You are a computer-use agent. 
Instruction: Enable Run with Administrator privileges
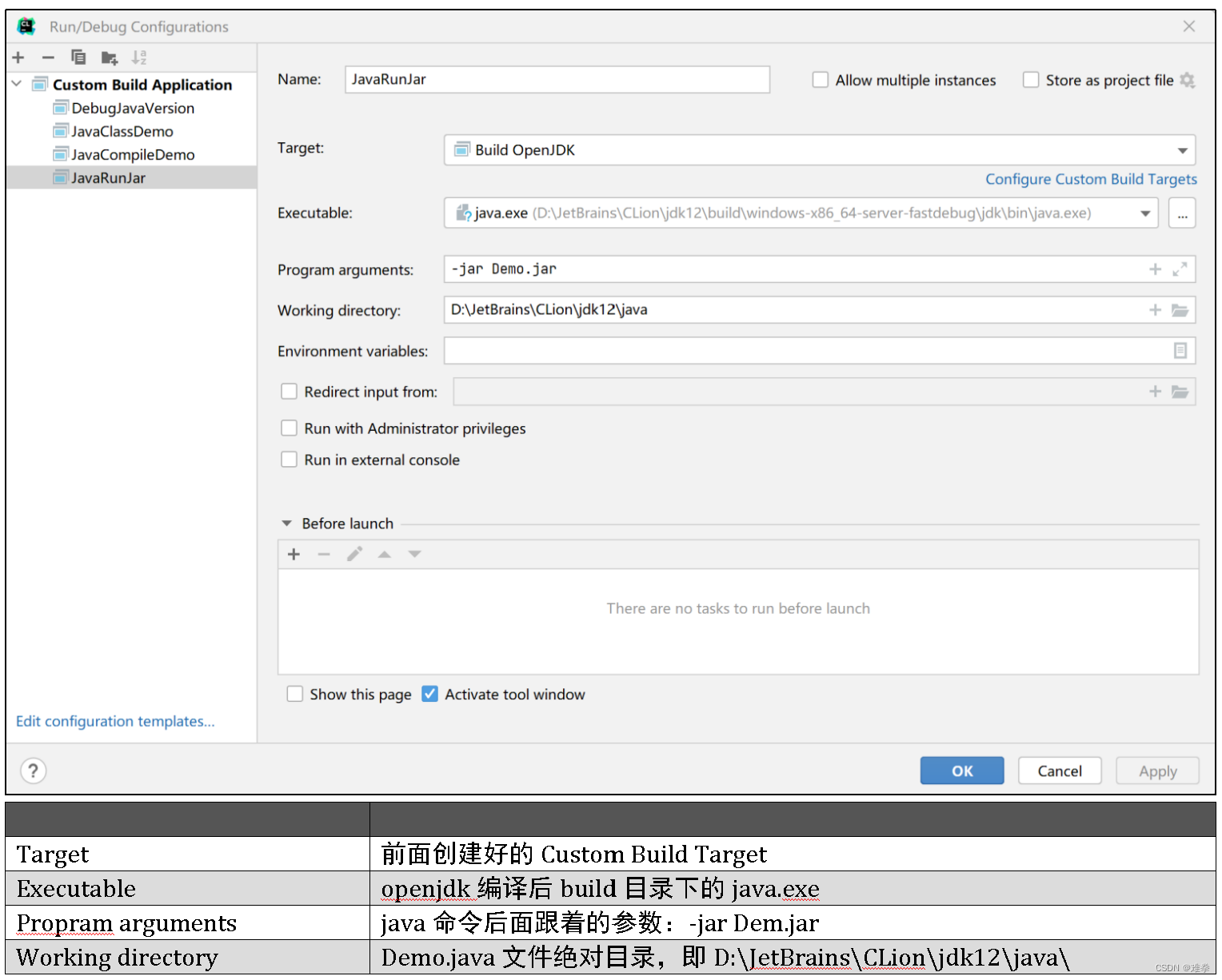[289, 428]
